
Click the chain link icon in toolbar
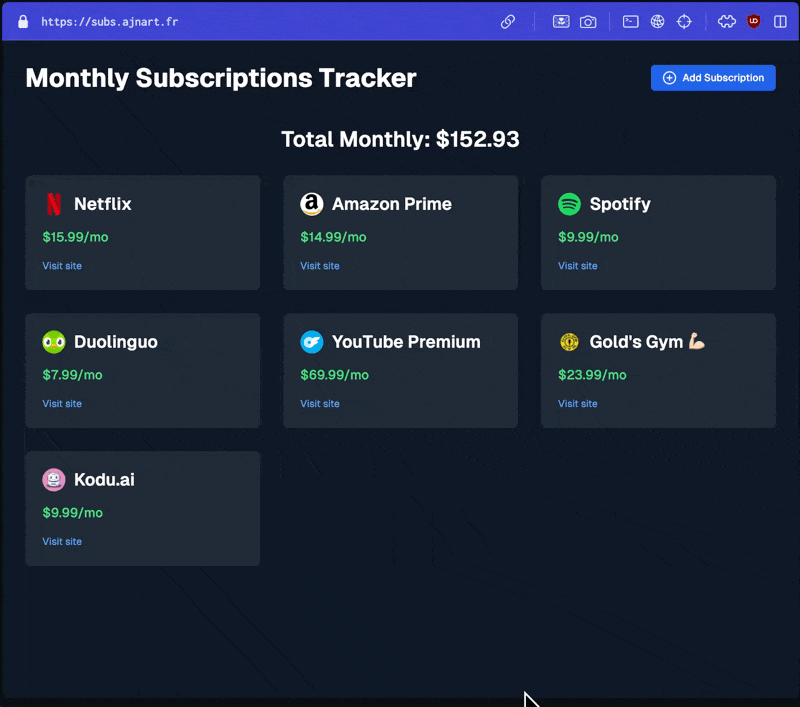(508, 21)
